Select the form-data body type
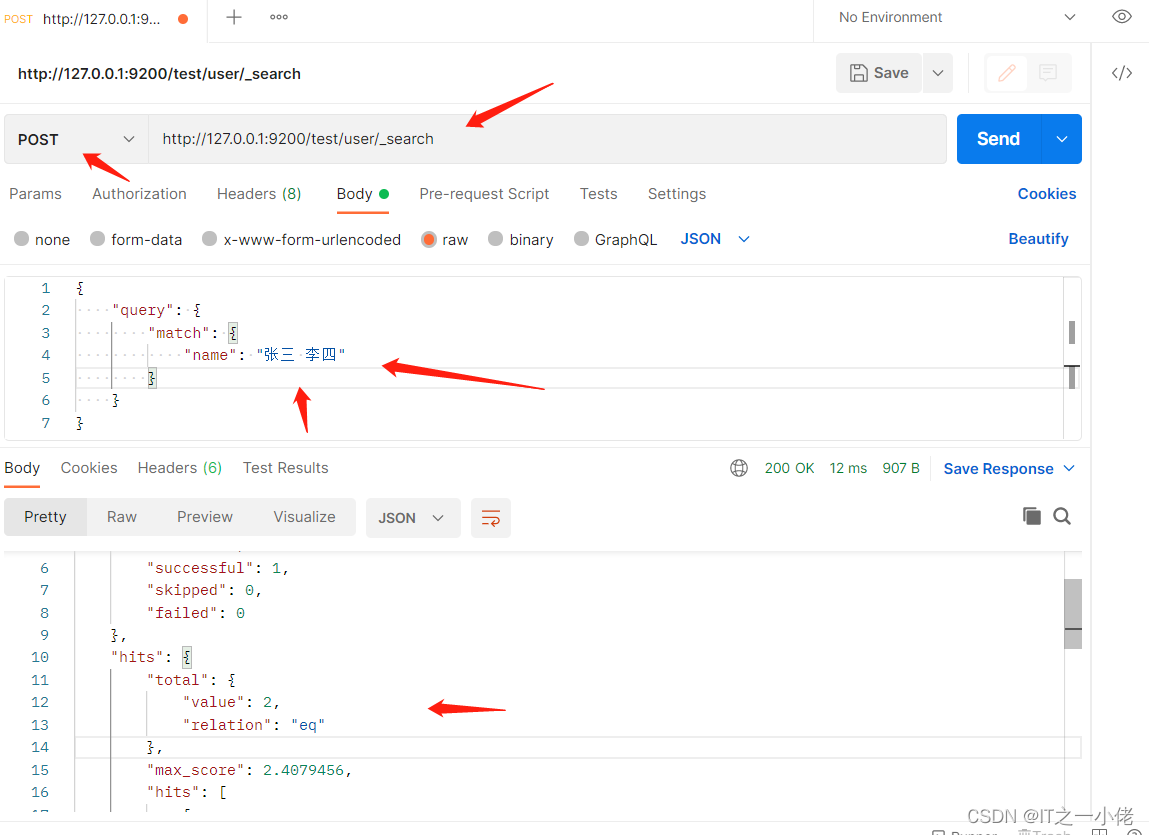This screenshot has width=1149, height=835. [x=136, y=239]
